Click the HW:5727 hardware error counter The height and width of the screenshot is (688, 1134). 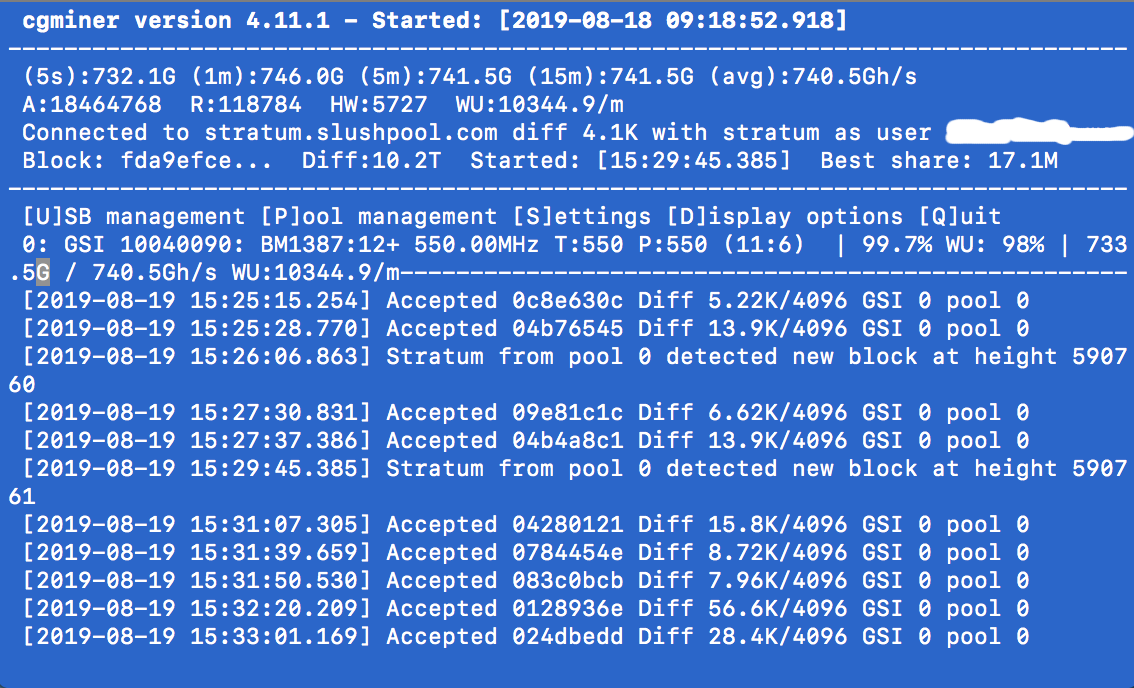(379, 105)
